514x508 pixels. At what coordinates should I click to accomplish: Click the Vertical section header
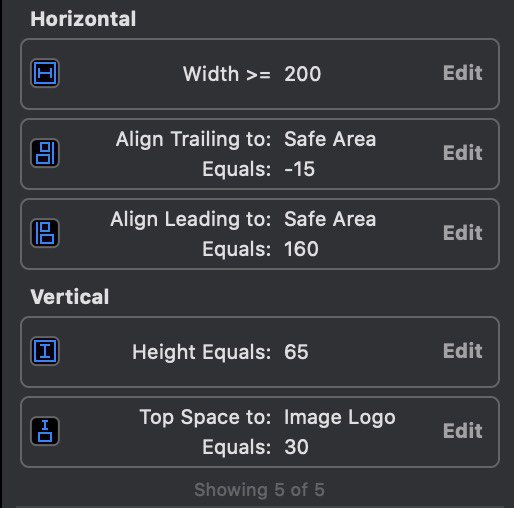point(70,297)
